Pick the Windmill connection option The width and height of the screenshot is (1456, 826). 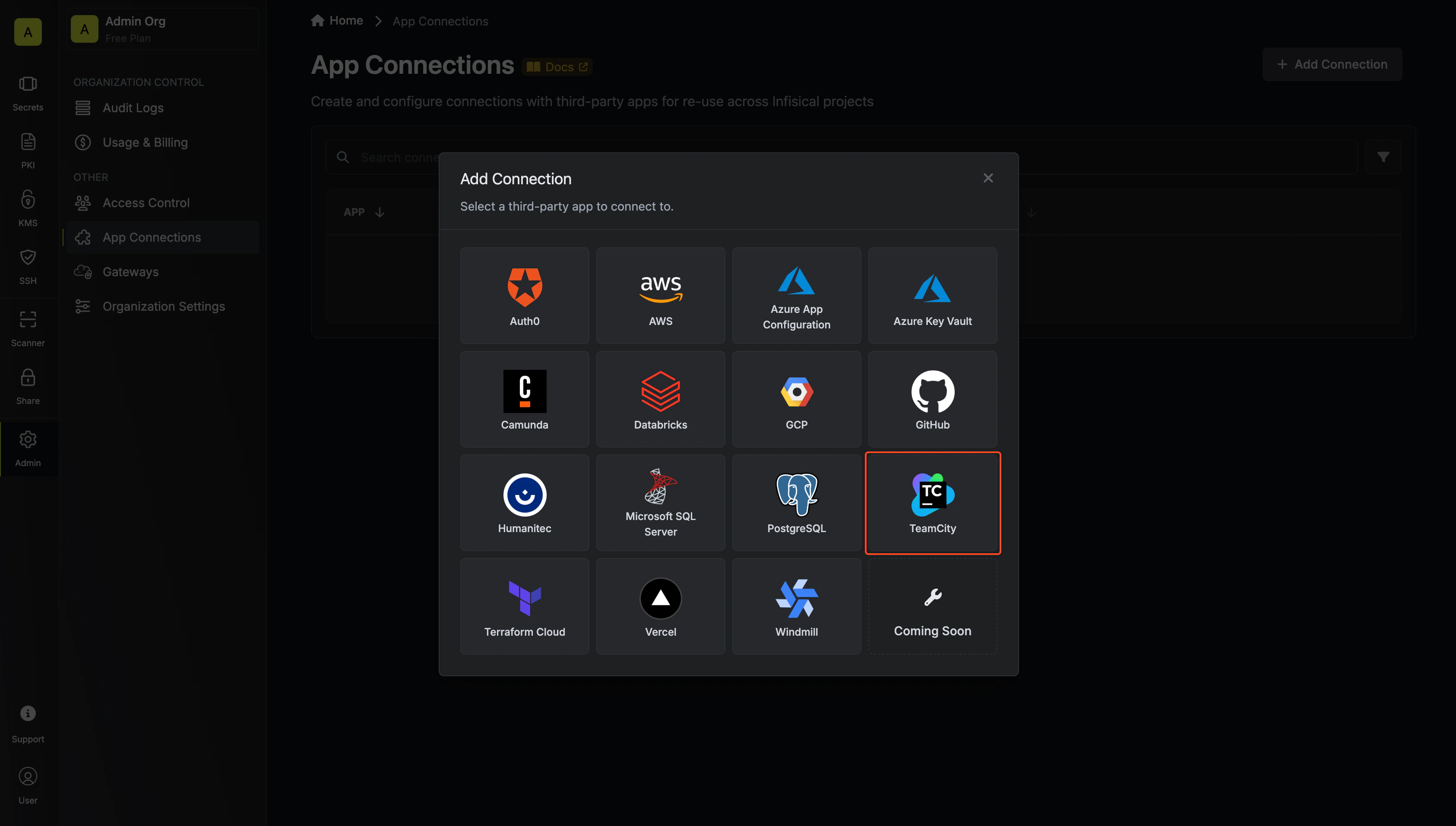click(796, 606)
